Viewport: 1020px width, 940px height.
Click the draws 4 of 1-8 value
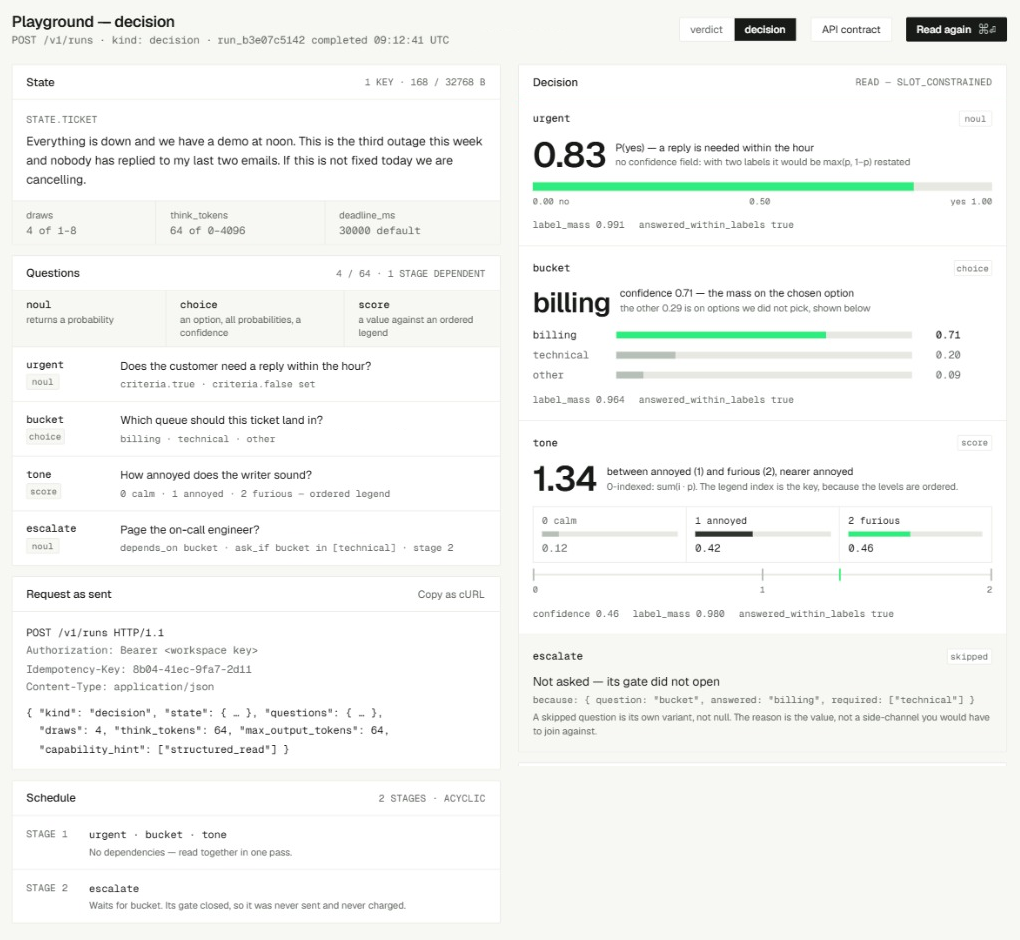[51, 230]
